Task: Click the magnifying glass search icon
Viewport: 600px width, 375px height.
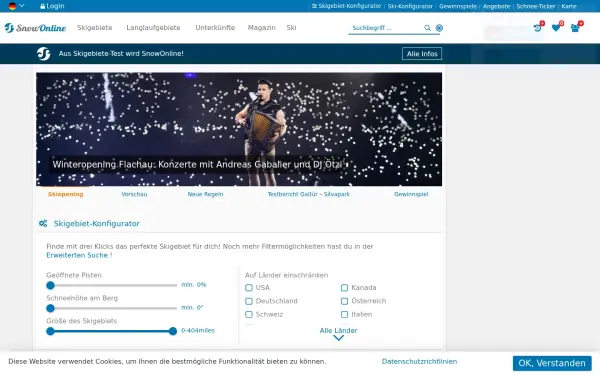Action: point(427,28)
